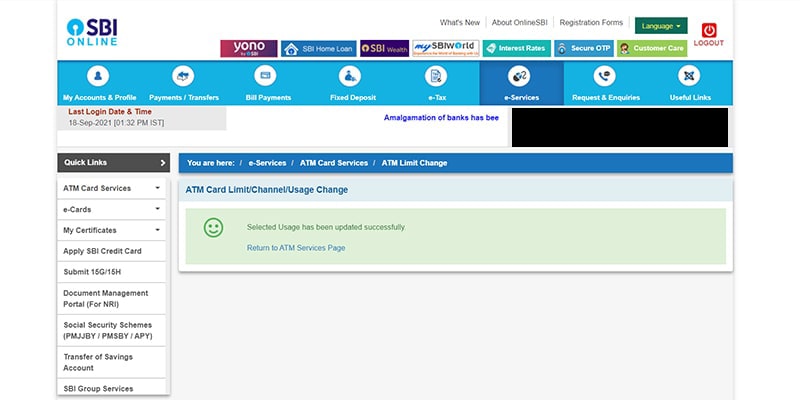Click the 18-Sep-2021 login timestamp
800x400 pixels.
tap(116, 123)
